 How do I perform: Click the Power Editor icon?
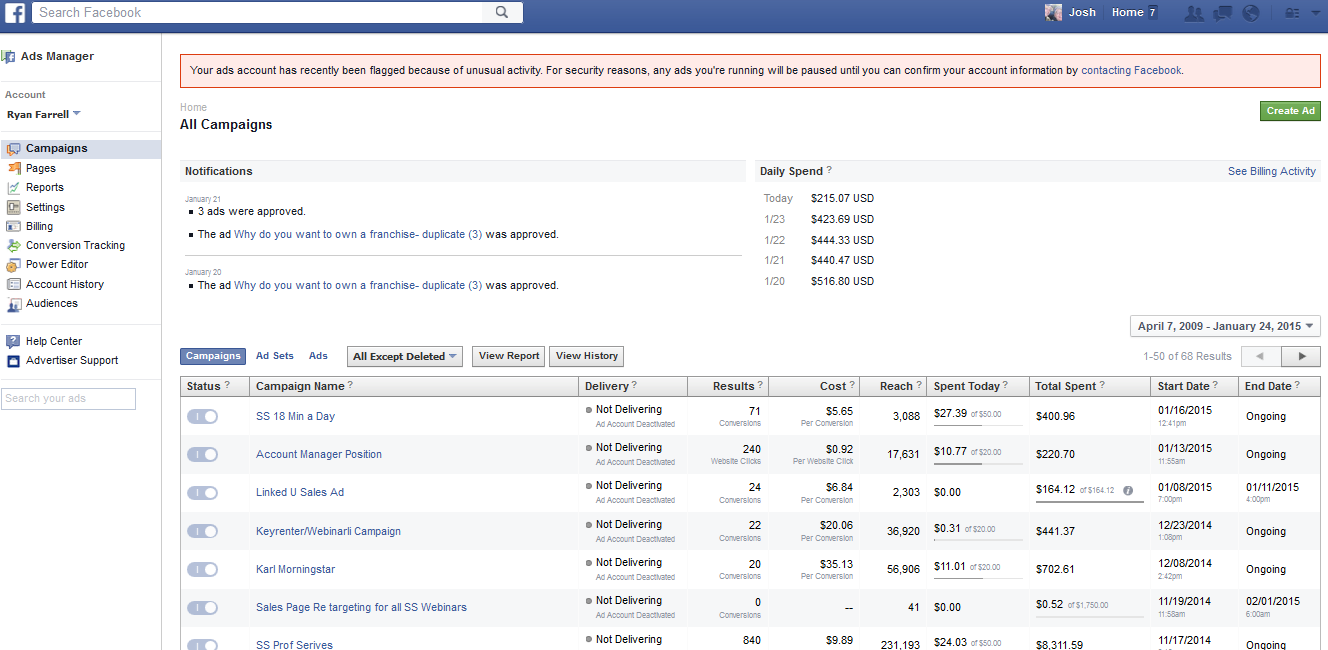pos(14,265)
